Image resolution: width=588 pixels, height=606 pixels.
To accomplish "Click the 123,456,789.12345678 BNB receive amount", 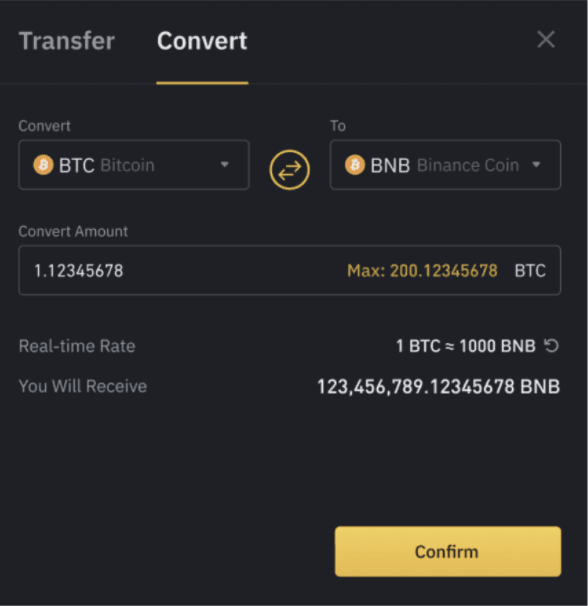I will point(438,386).
